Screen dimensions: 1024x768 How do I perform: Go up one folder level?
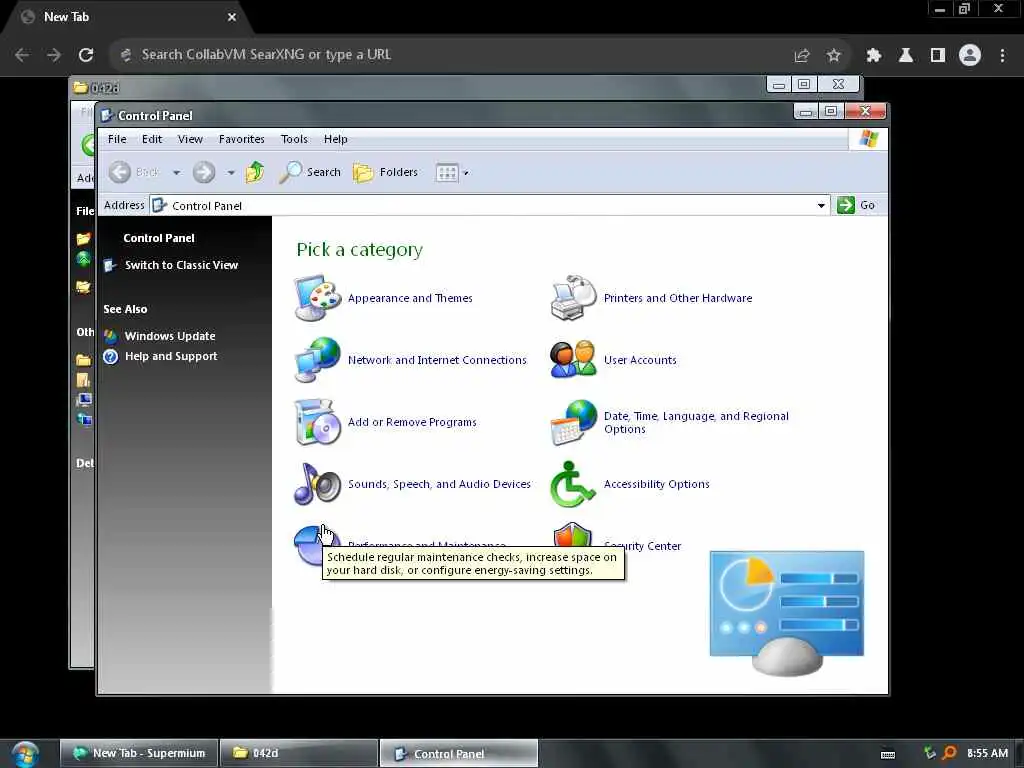[x=255, y=172]
